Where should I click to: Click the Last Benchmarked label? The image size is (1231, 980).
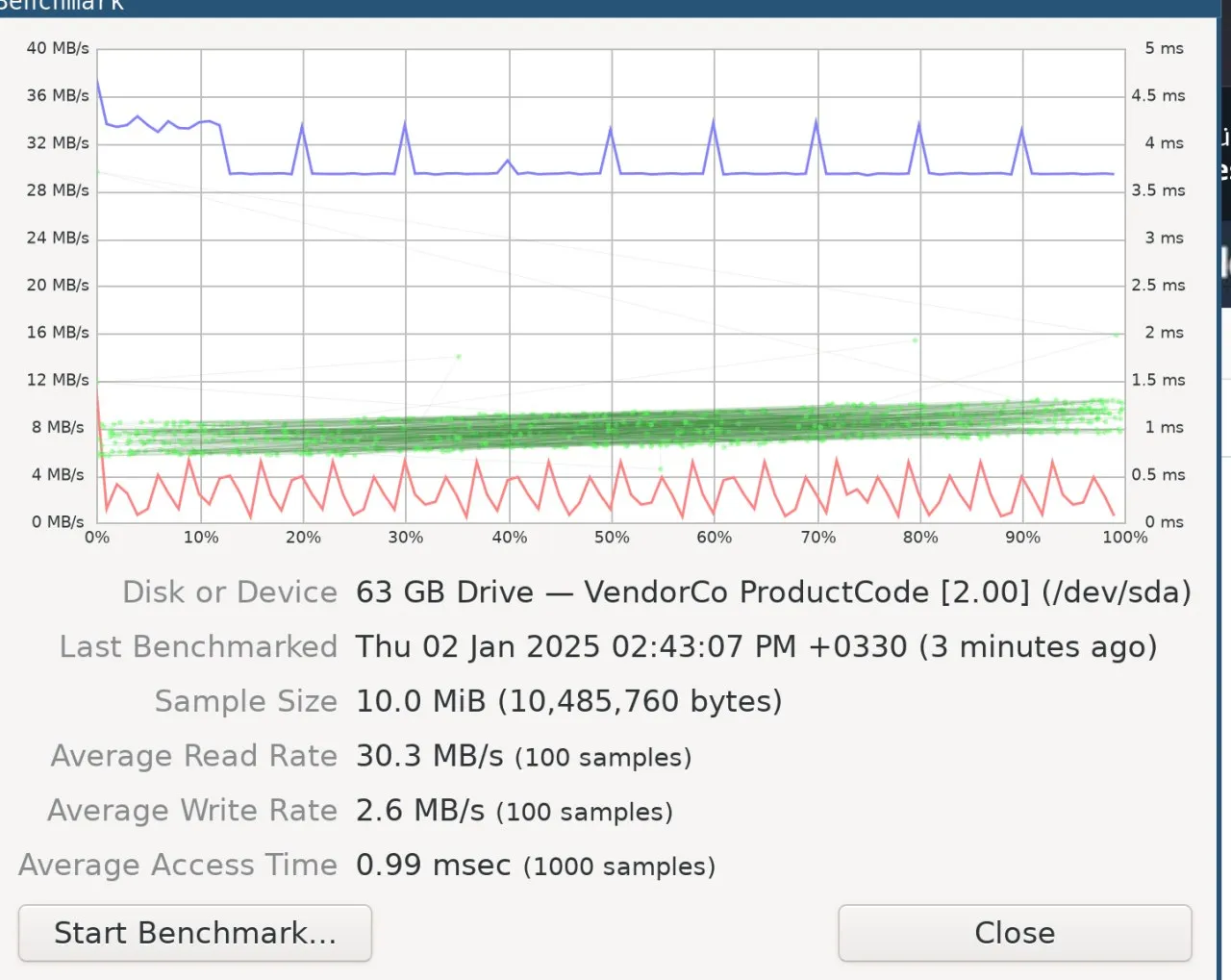click(x=198, y=647)
